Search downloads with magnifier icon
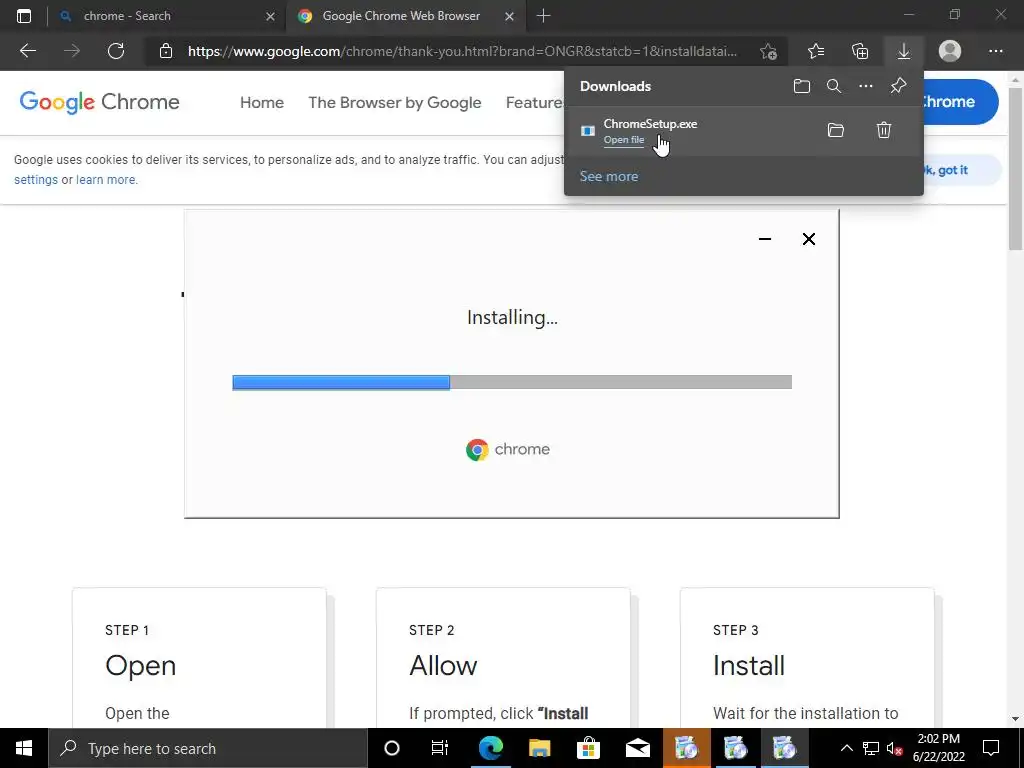1024x768 pixels. pyautogui.click(x=834, y=86)
